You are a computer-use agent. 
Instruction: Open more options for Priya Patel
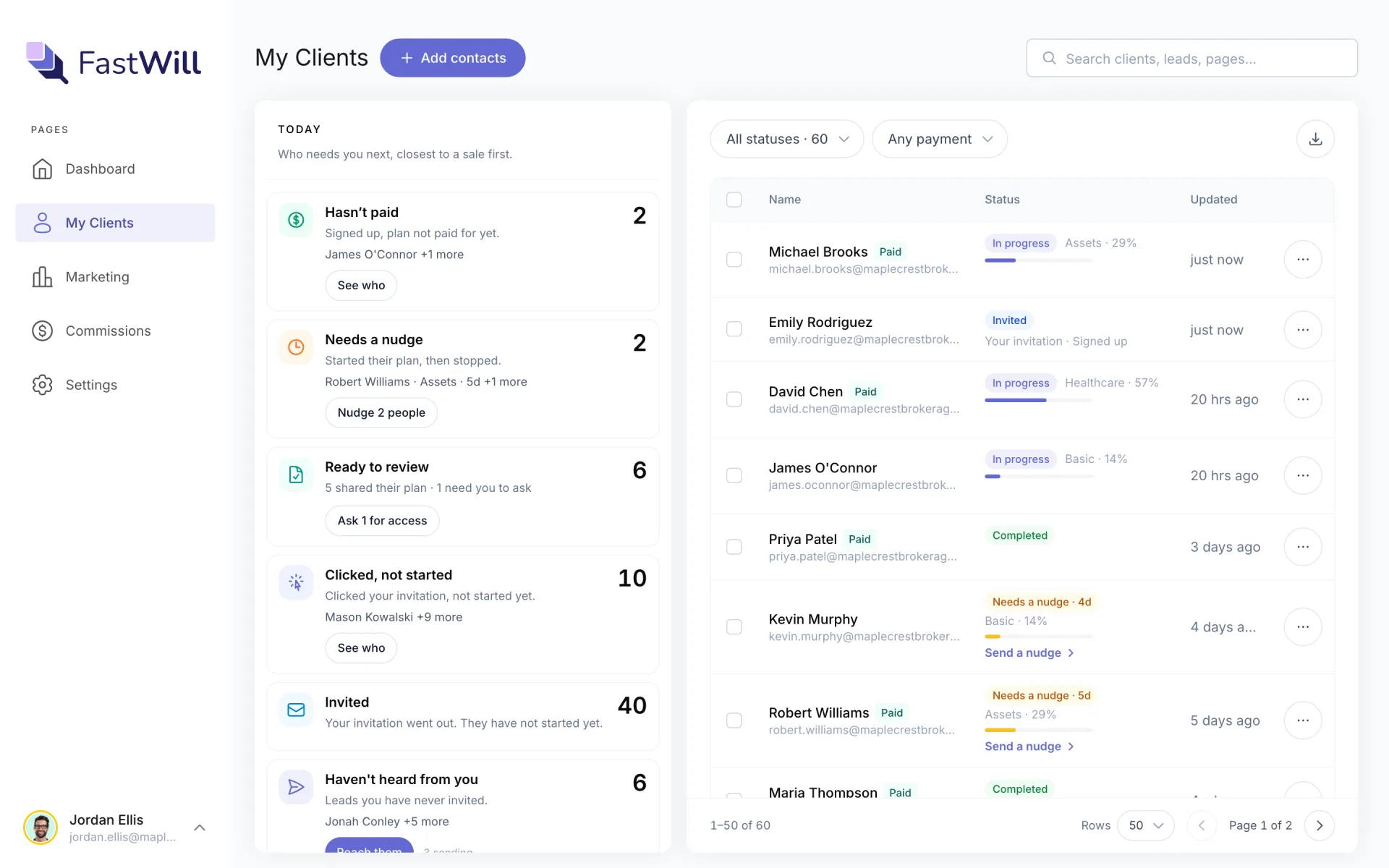pos(1303,547)
